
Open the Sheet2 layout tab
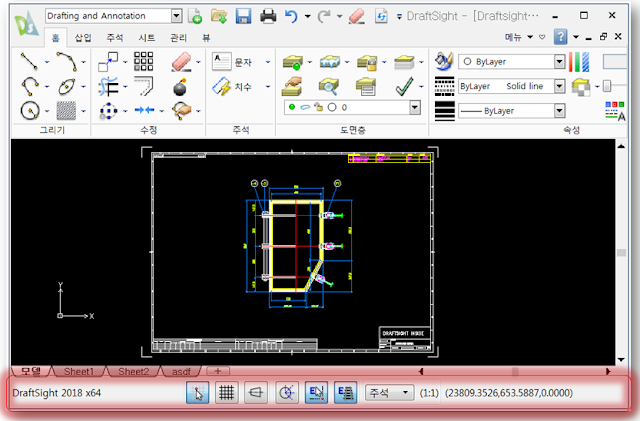pyautogui.click(x=133, y=372)
